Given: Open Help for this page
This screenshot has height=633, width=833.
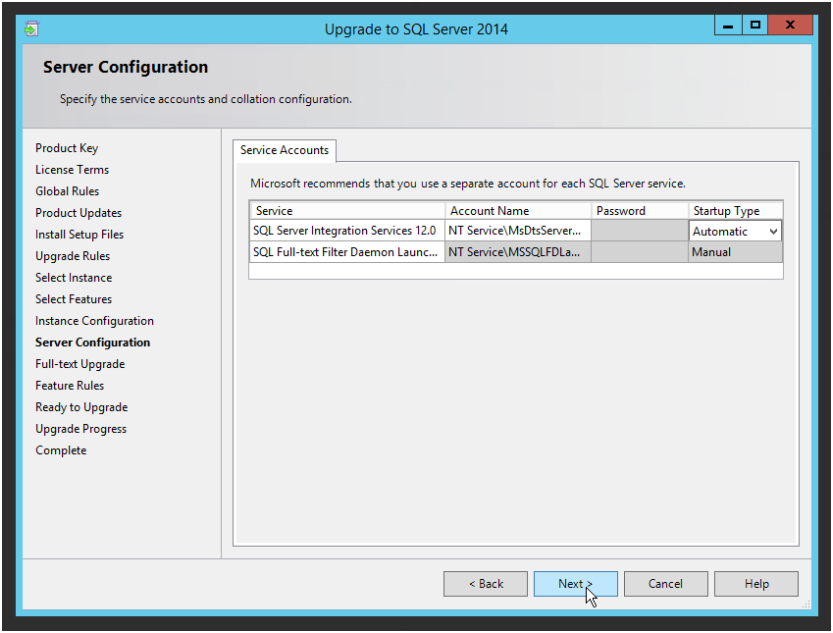Looking at the screenshot, I should click(756, 584).
